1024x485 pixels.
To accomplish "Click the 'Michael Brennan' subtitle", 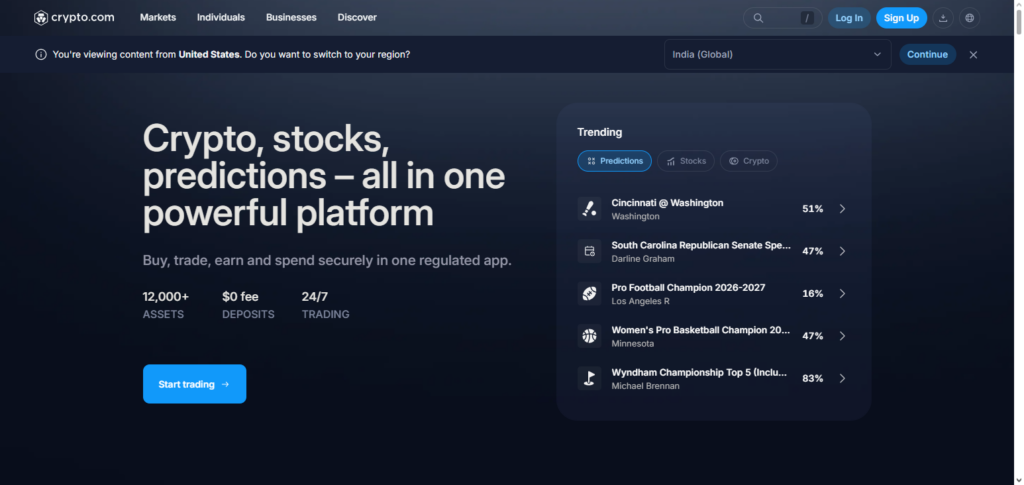I will [x=645, y=386].
